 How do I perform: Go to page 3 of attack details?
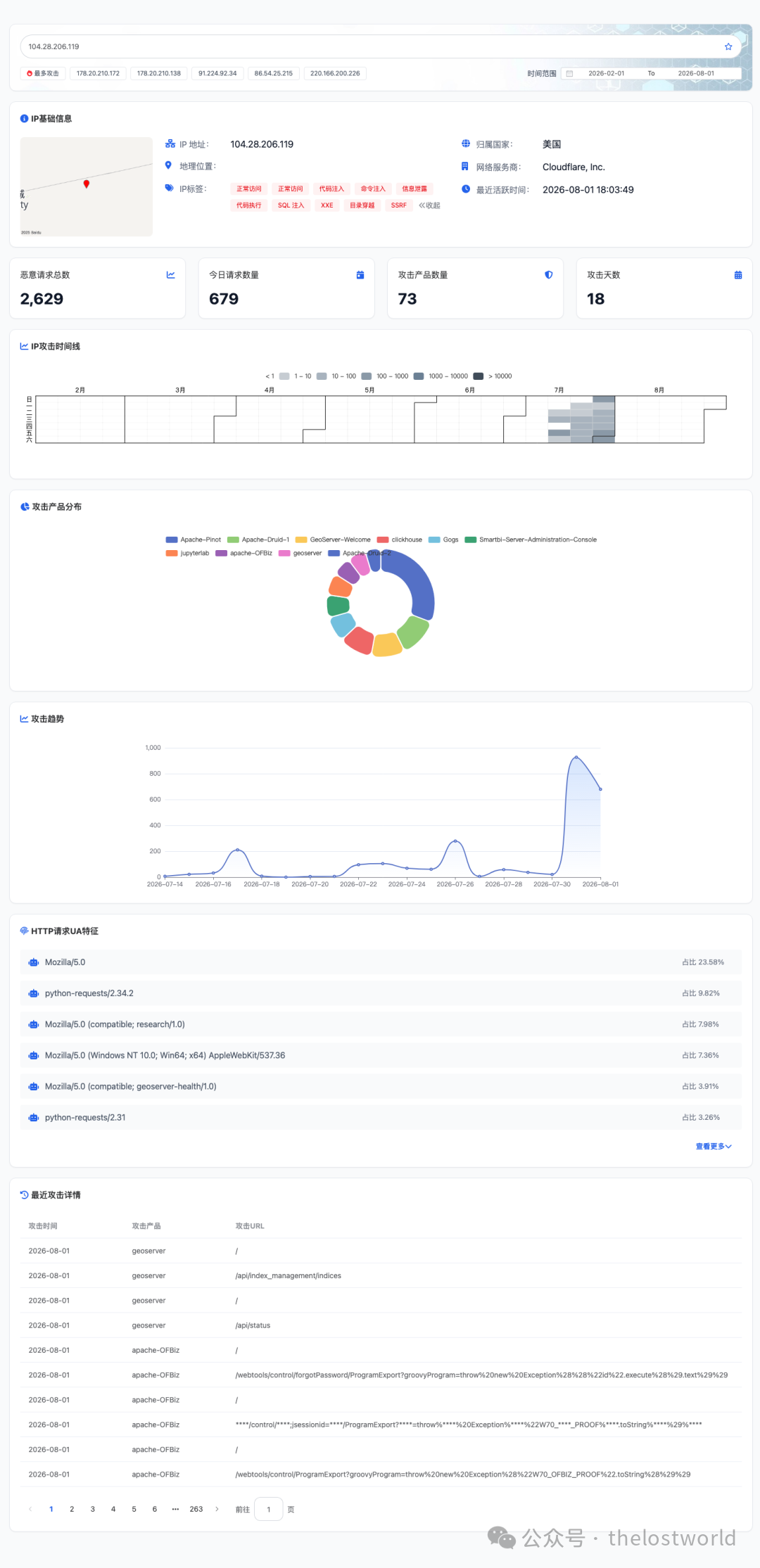click(x=92, y=1509)
